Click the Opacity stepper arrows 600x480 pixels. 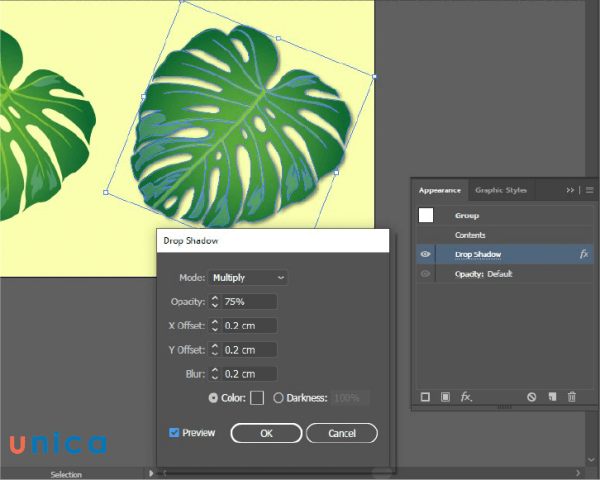[x=214, y=301]
